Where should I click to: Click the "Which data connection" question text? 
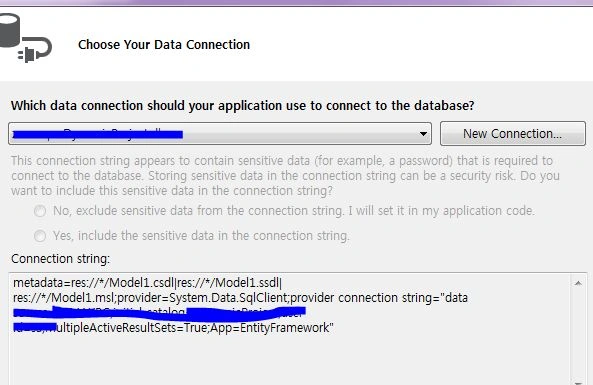tap(242, 106)
